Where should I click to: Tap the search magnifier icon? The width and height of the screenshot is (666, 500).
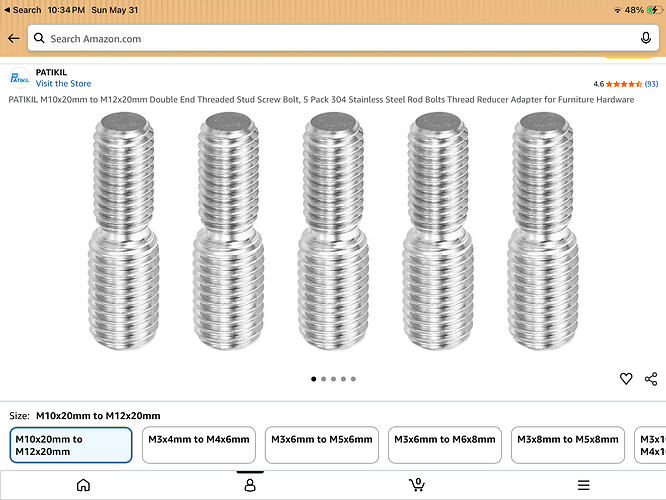coord(39,38)
